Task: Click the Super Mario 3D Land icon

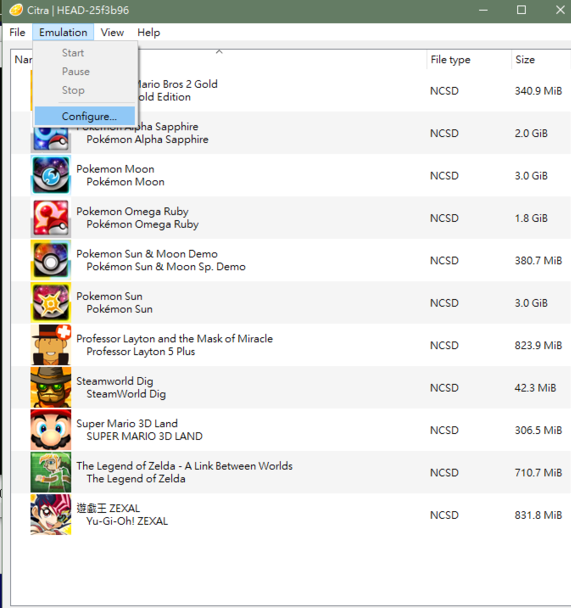Action: [x=51, y=430]
